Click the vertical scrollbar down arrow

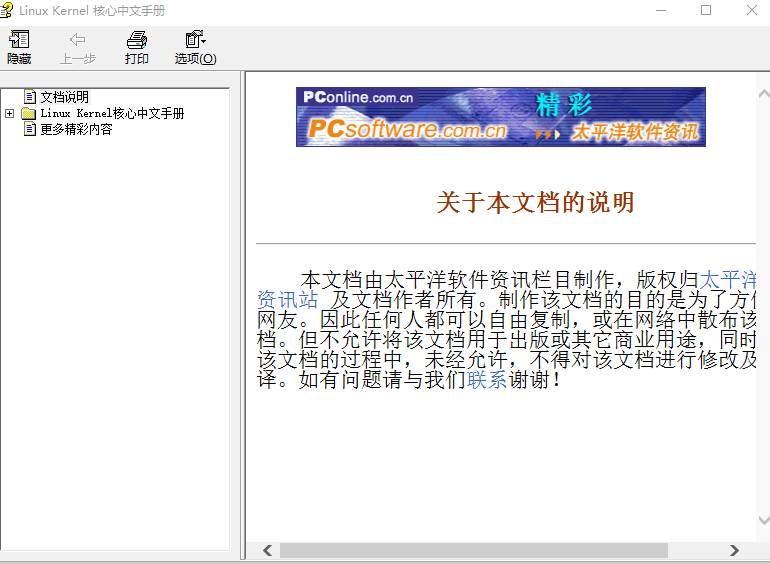point(762,521)
